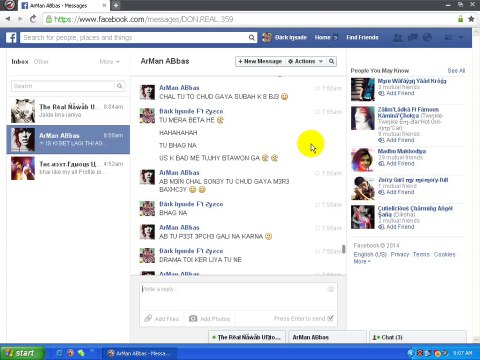Image resolution: width=480 pixels, height=360 pixels.
Task: Expand the account menu arrow in the top bar
Action: 461,37
